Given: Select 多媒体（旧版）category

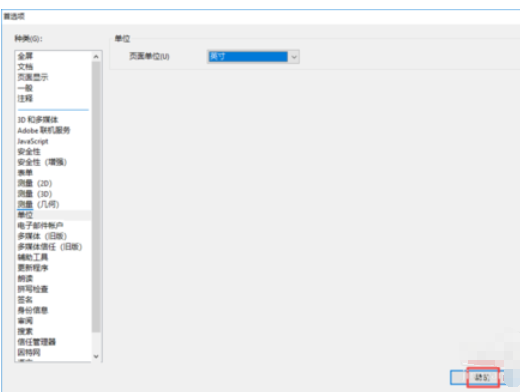Looking at the screenshot, I should (x=42, y=236).
